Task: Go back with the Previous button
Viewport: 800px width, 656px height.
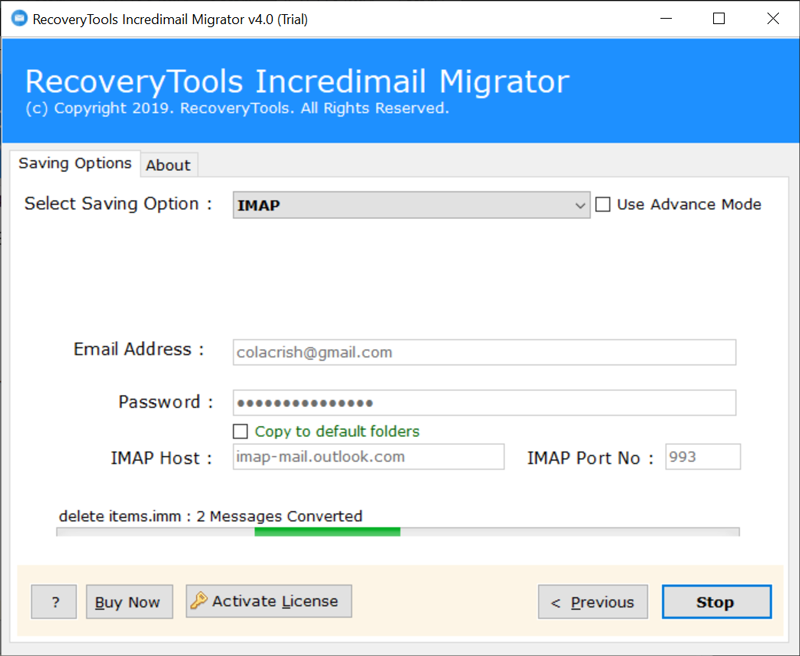Action: pos(593,602)
